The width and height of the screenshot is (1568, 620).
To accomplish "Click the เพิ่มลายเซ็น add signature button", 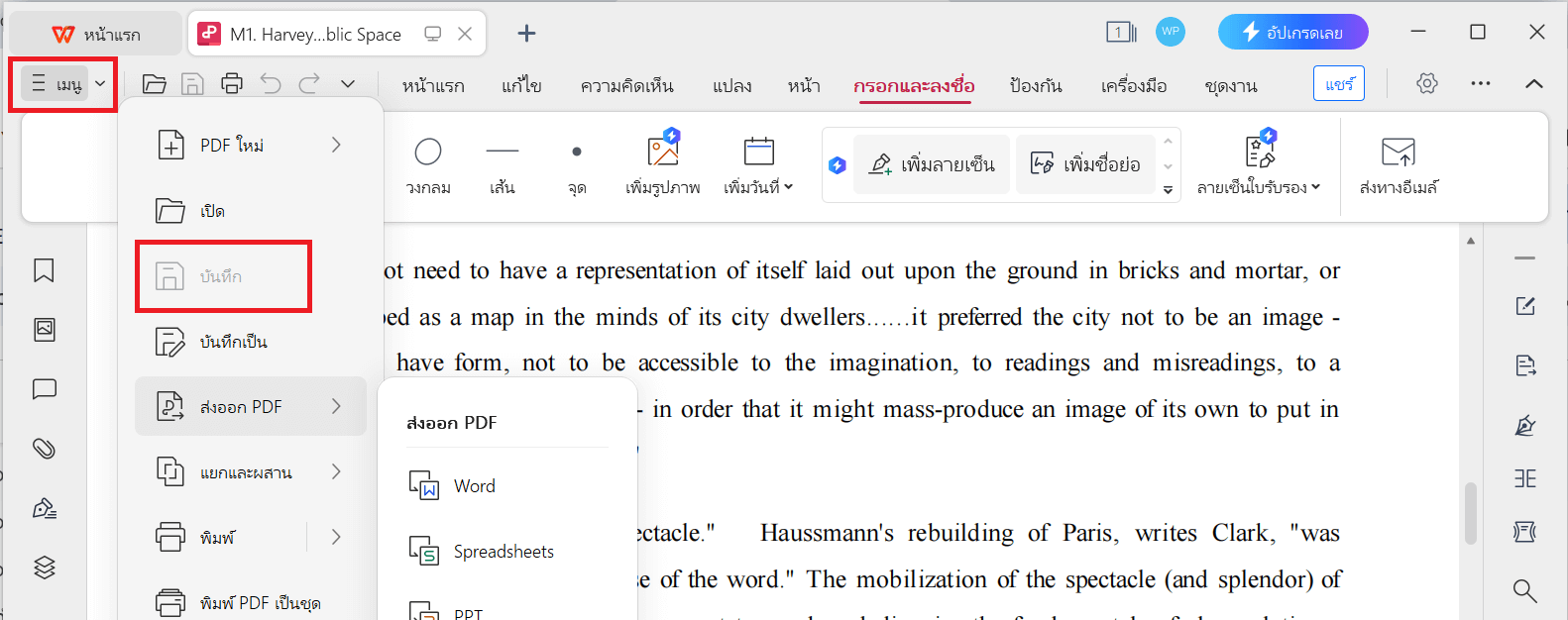I will click(932, 163).
